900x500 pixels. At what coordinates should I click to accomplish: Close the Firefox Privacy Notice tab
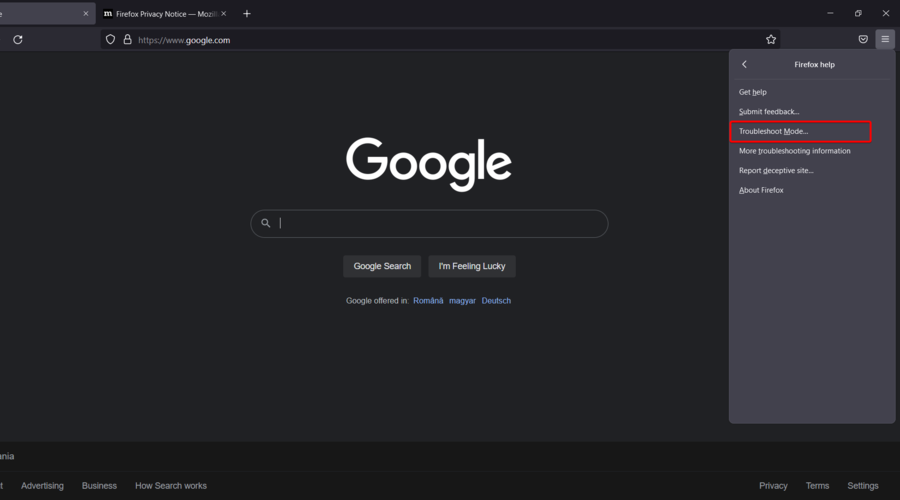click(224, 14)
